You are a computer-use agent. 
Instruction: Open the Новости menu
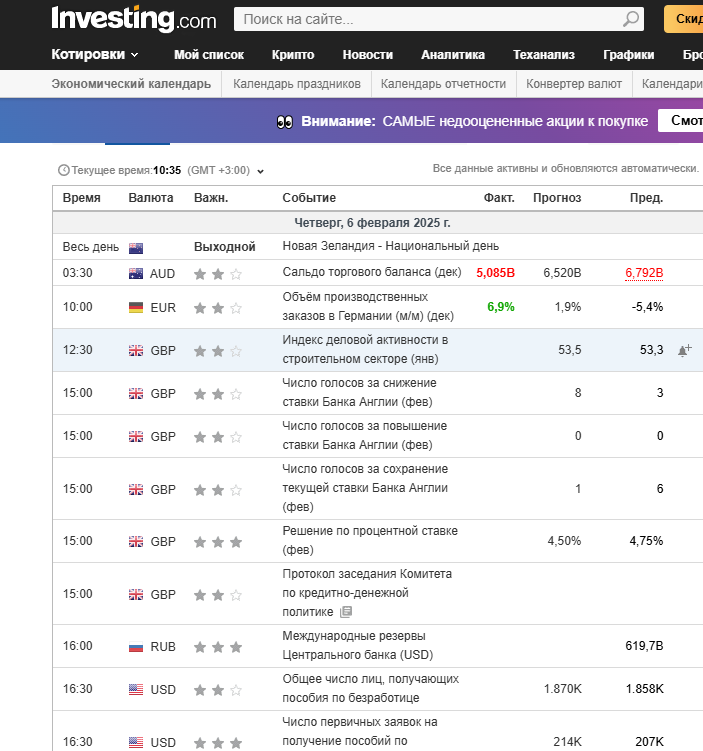367,55
